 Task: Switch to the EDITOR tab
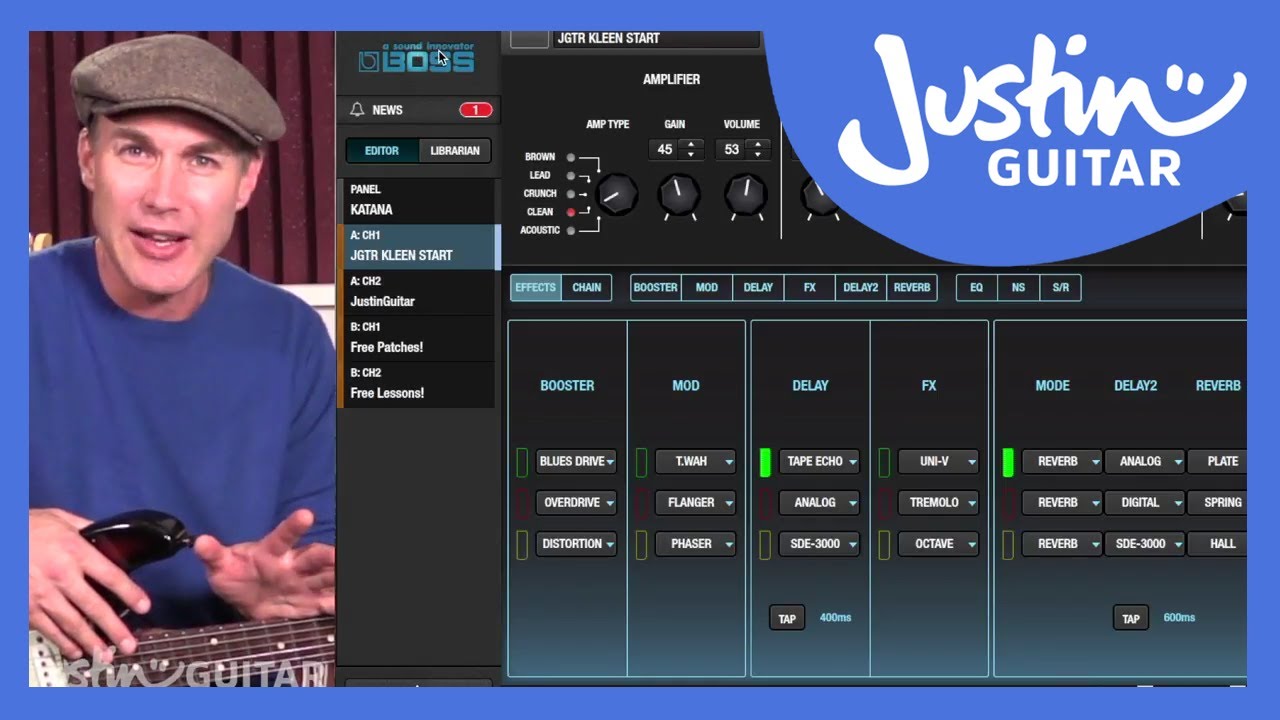click(x=382, y=151)
